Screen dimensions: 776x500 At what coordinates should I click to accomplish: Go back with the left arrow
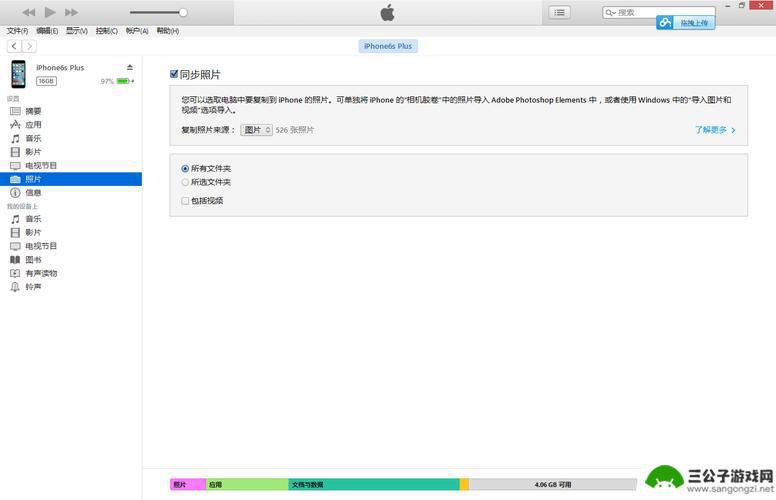(x=14, y=46)
